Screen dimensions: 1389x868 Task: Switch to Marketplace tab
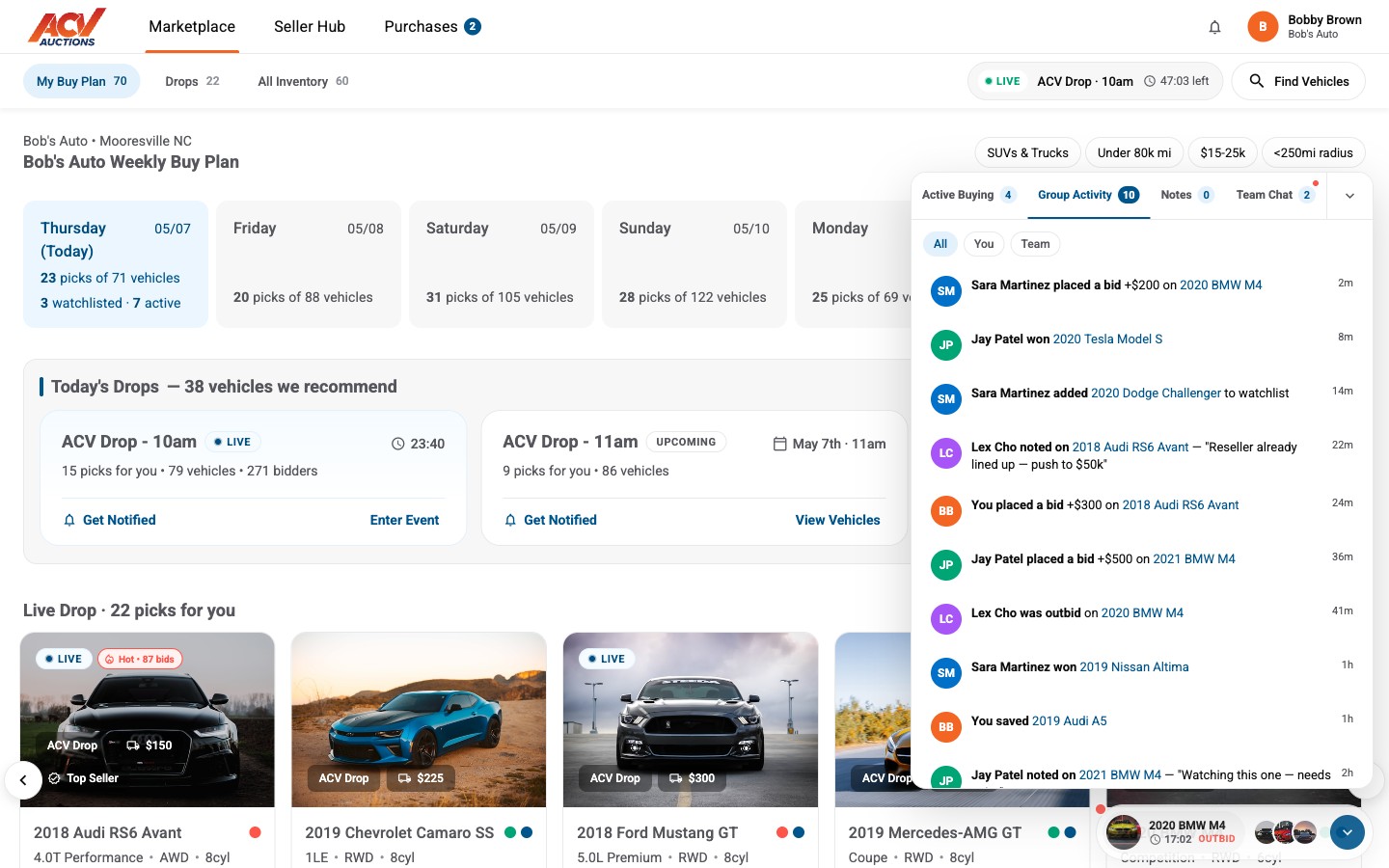(192, 27)
